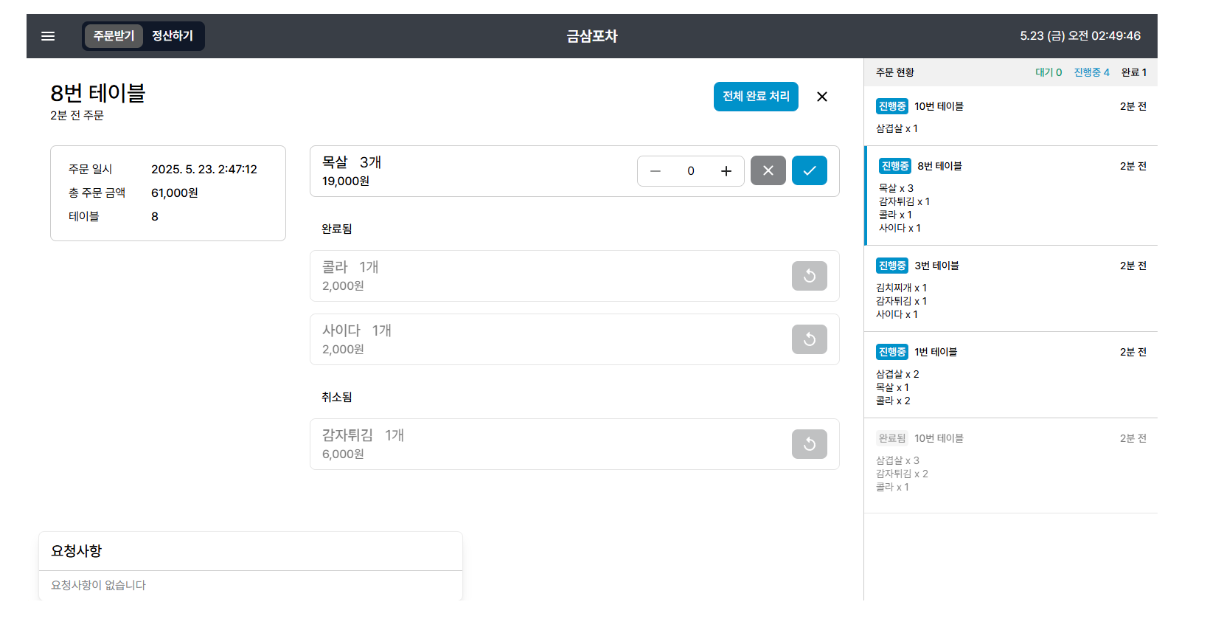Click the 전체 완료 처리 button
This screenshot has height=625, width=1221.
756,96
